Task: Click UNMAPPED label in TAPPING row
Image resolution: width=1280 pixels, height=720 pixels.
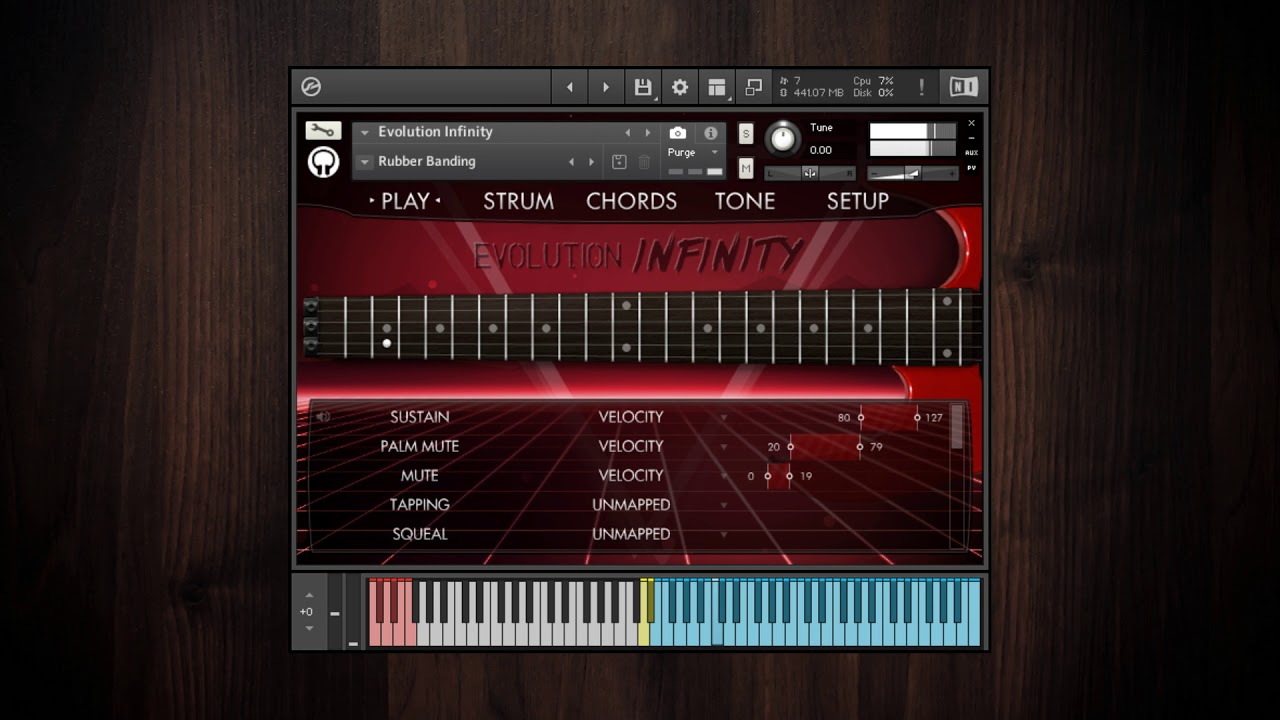Action: [x=631, y=504]
